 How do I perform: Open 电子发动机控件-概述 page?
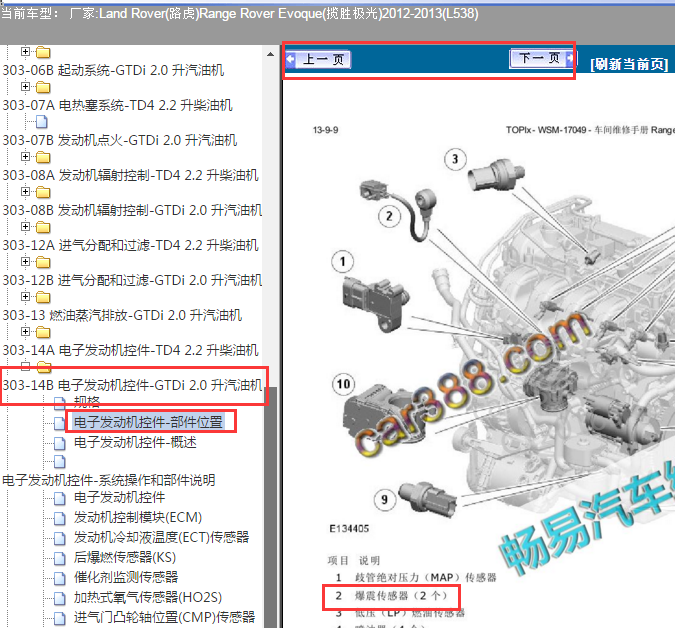135,442
